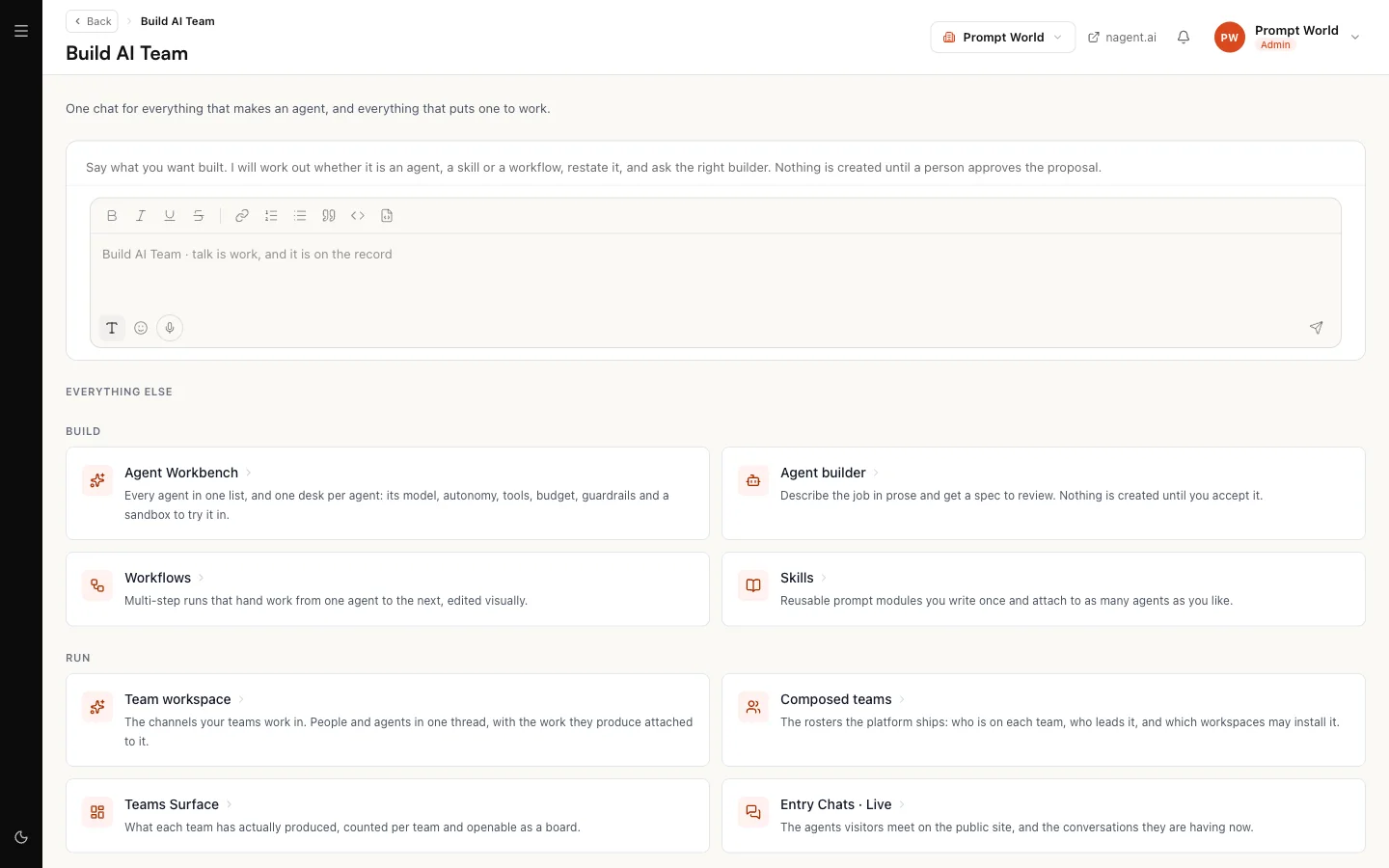The width and height of the screenshot is (1389, 868).
Task: Toggle bold formatting in the editor
Action: click(x=112, y=216)
